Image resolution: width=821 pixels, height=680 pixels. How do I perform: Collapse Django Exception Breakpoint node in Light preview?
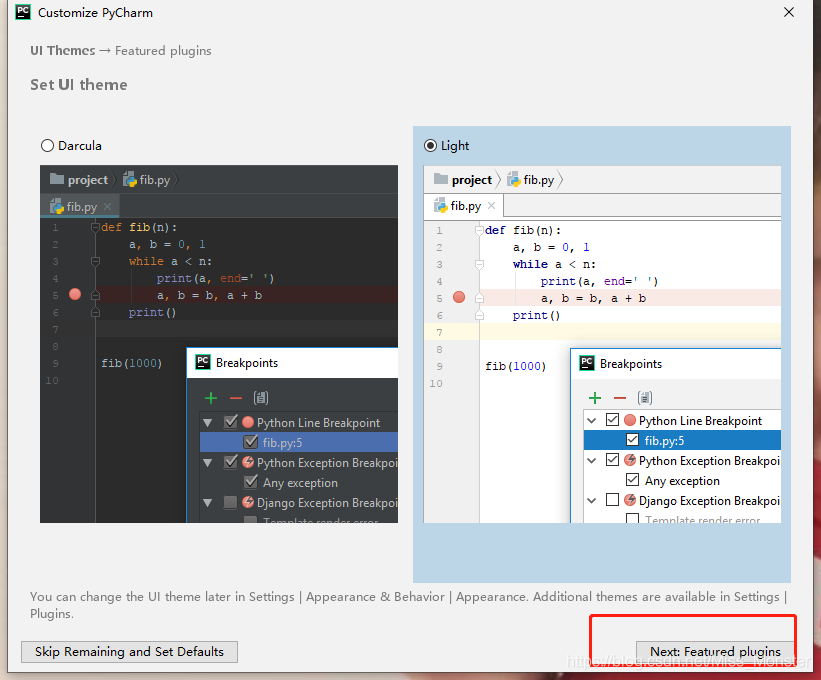[x=592, y=500]
